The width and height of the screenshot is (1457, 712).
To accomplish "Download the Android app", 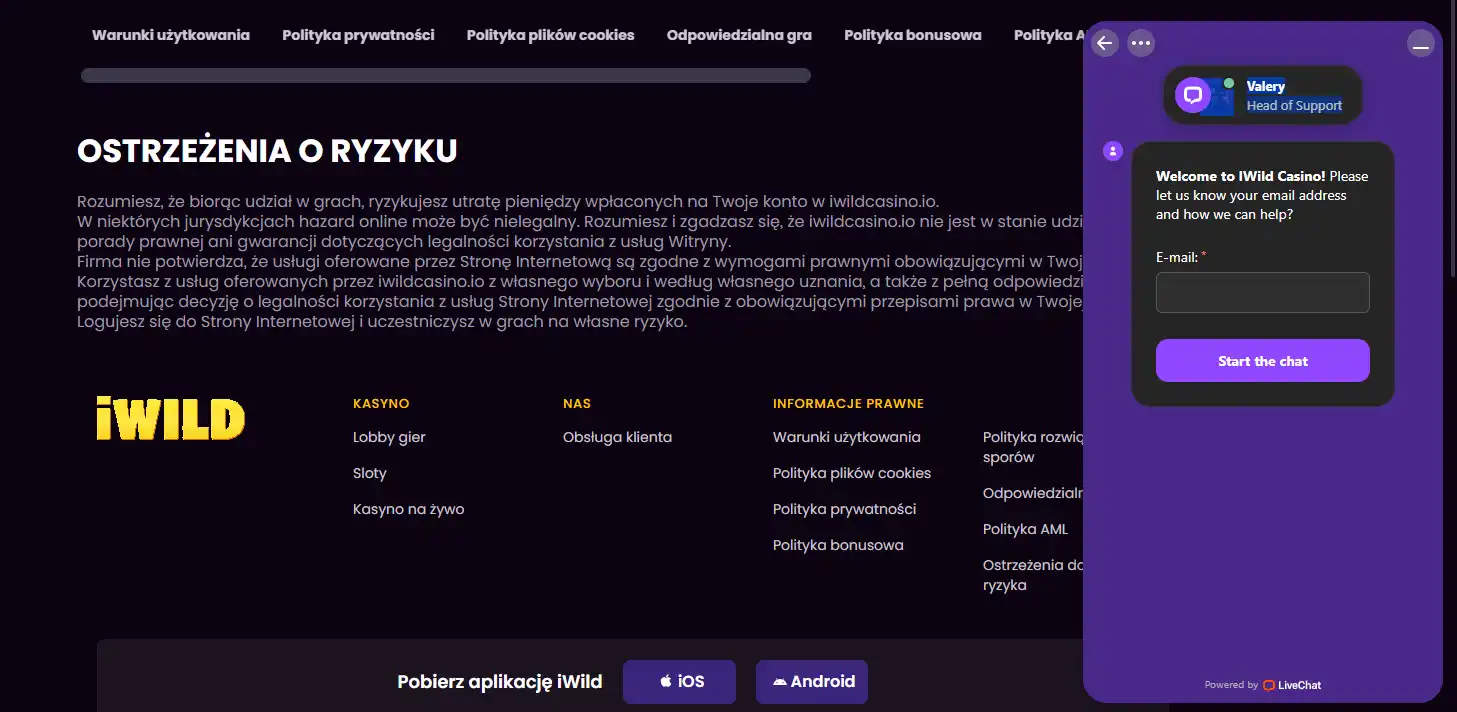I will (x=812, y=682).
